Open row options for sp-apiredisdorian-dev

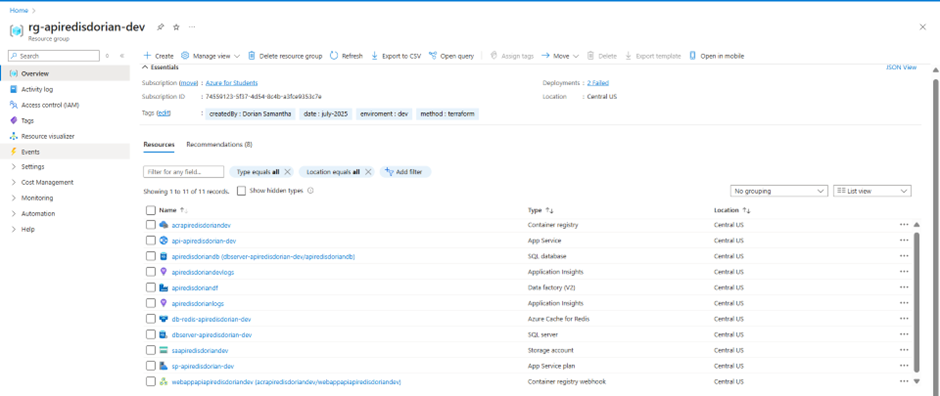[x=904, y=365]
